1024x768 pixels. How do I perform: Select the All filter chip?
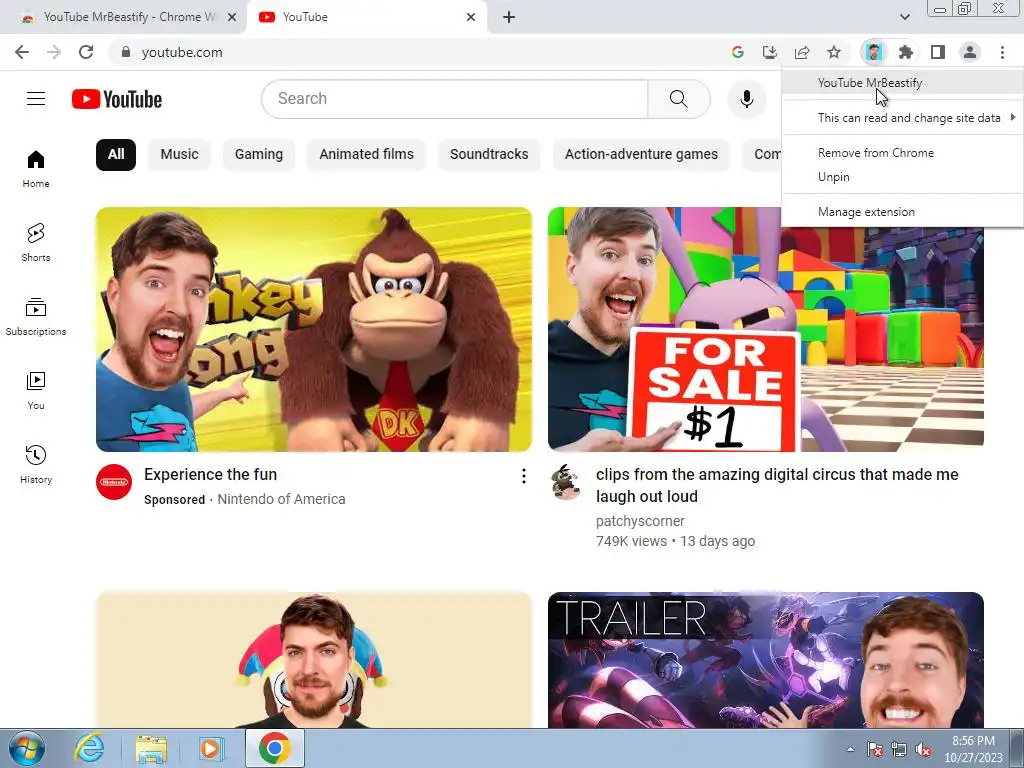116,155
